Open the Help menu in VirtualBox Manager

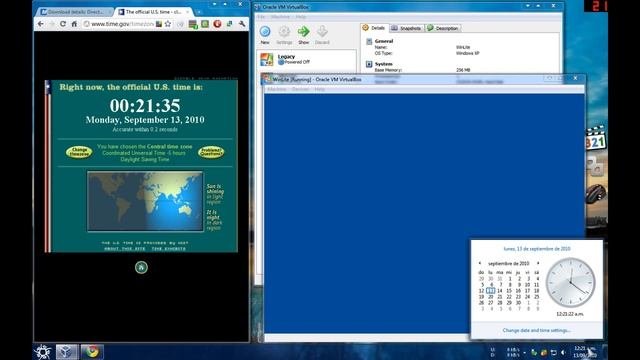coord(301,17)
